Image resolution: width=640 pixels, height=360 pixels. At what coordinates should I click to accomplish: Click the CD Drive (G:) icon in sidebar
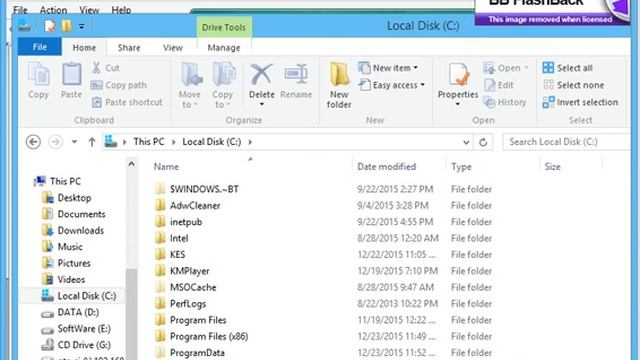[x=47, y=345]
